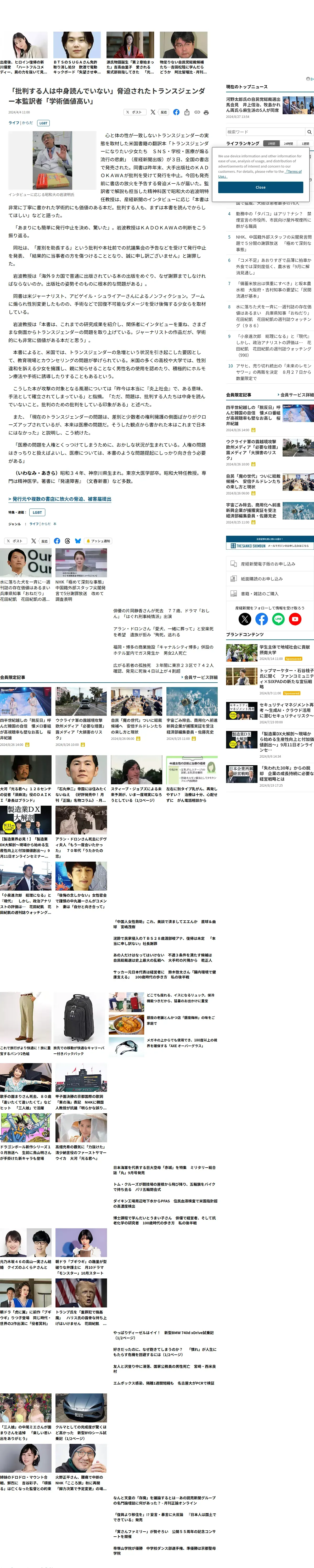
Task: Select the 1時間 ranking tab
Action: tap(271, 144)
